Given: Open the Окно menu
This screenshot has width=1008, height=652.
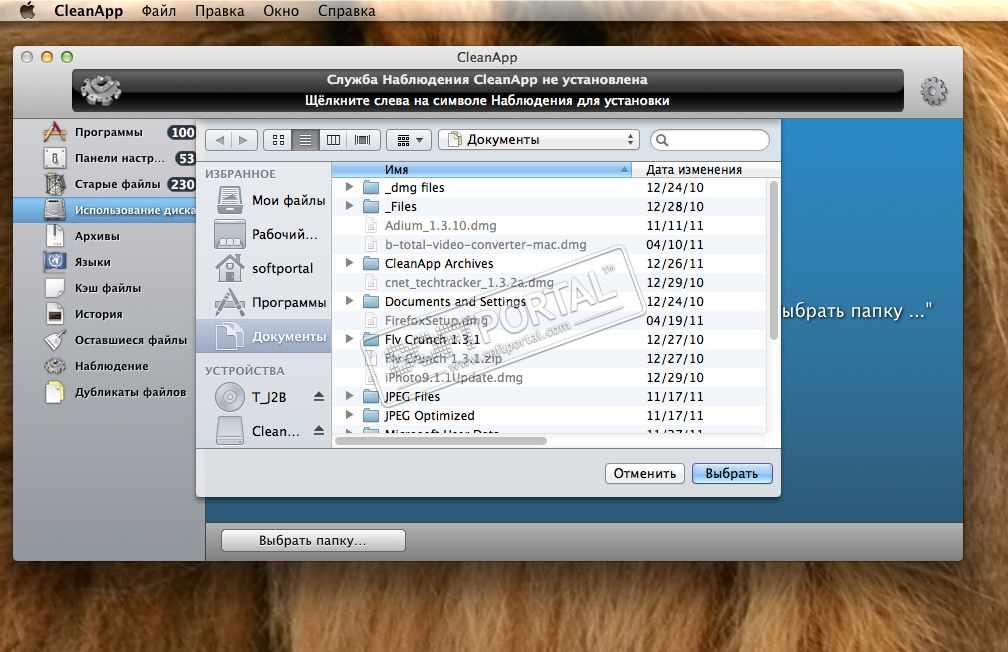Looking at the screenshot, I should (281, 11).
